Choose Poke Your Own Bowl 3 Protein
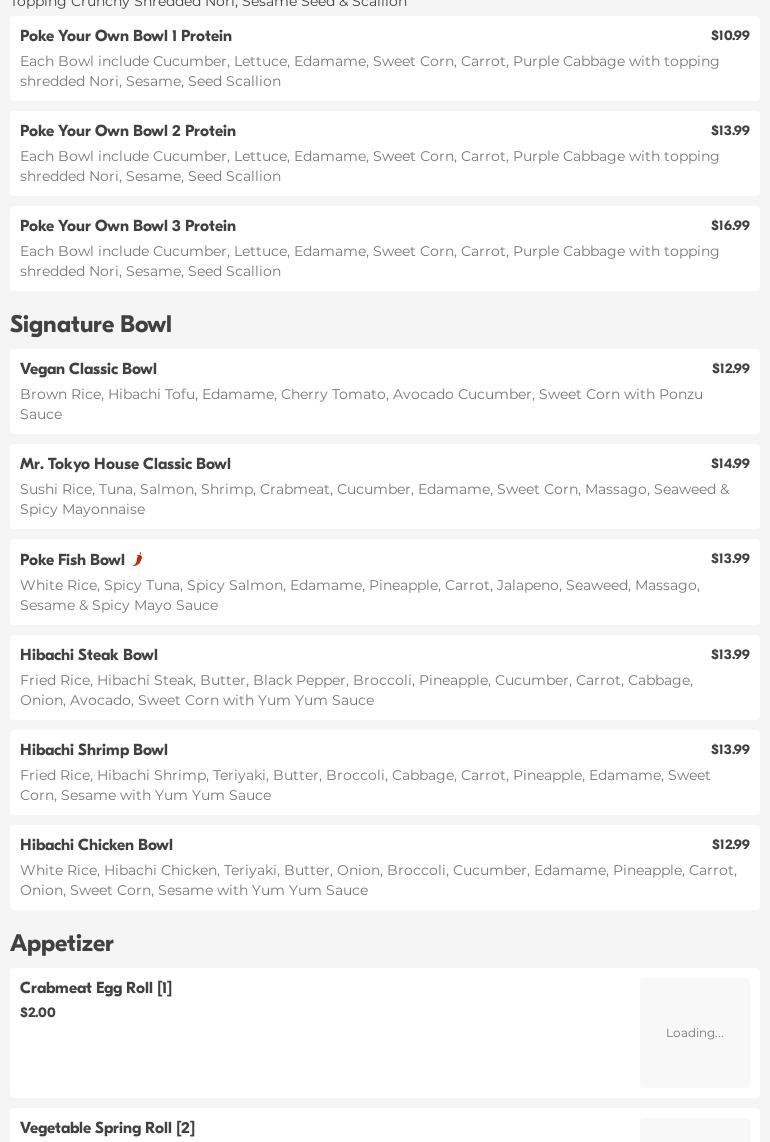770x1142 pixels. click(128, 226)
